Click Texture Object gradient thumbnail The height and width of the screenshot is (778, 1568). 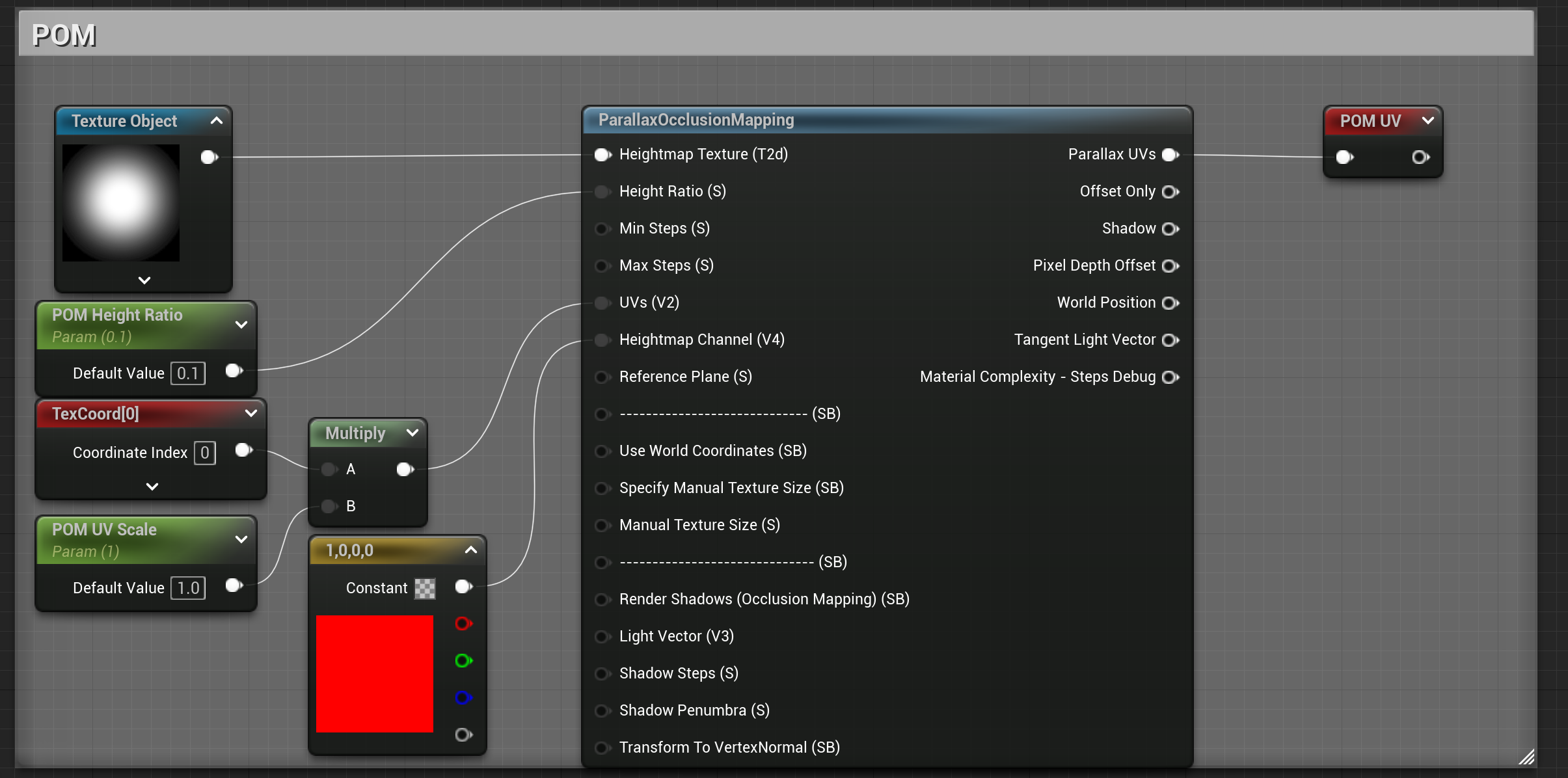pos(121,203)
